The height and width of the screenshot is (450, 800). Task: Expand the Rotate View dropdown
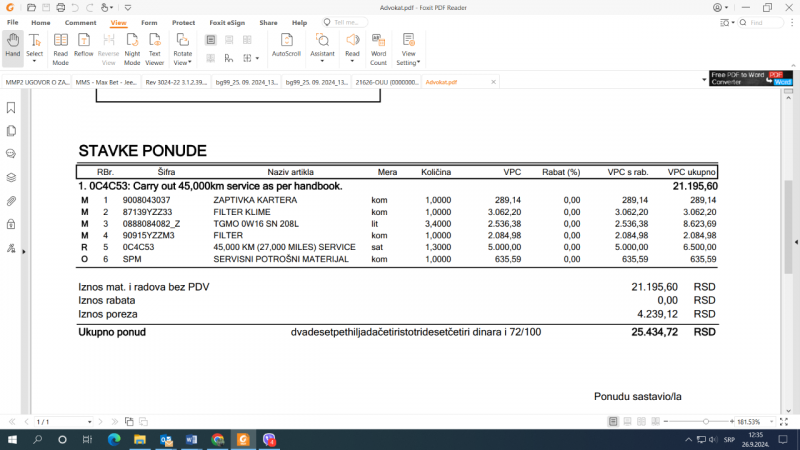(x=182, y=49)
